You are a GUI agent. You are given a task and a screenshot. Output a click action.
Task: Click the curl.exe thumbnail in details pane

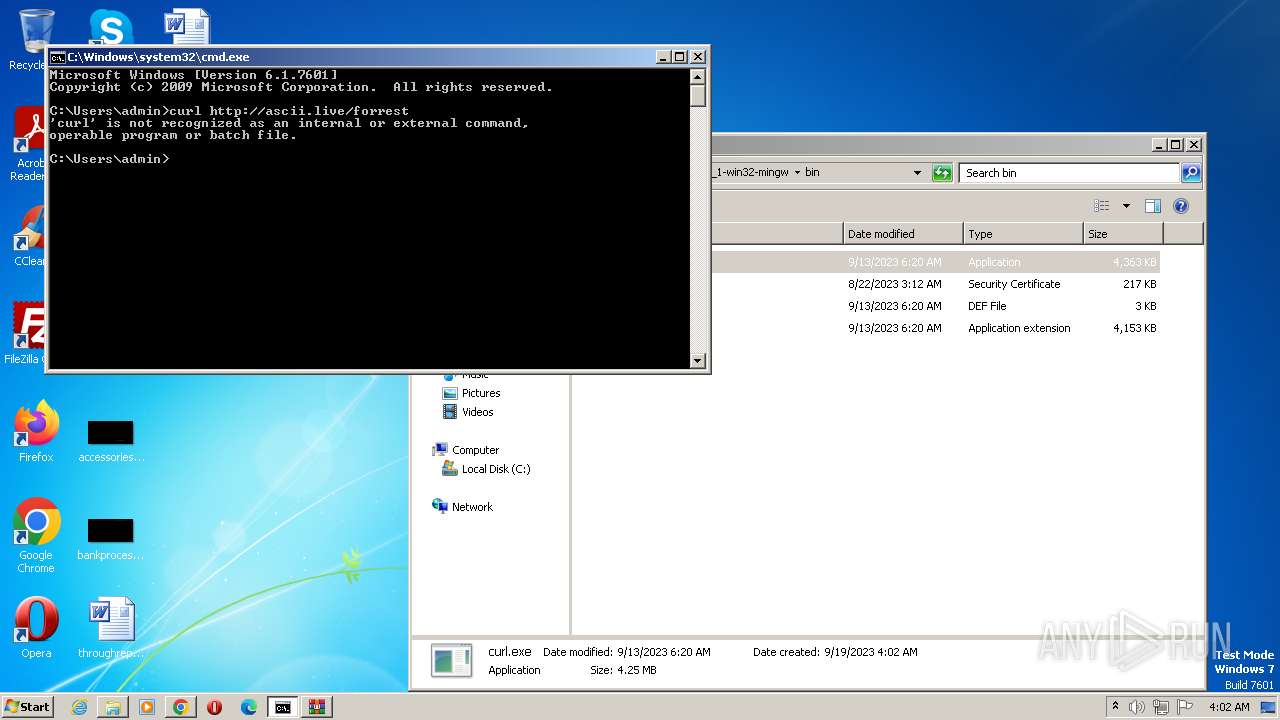coord(451,661)
